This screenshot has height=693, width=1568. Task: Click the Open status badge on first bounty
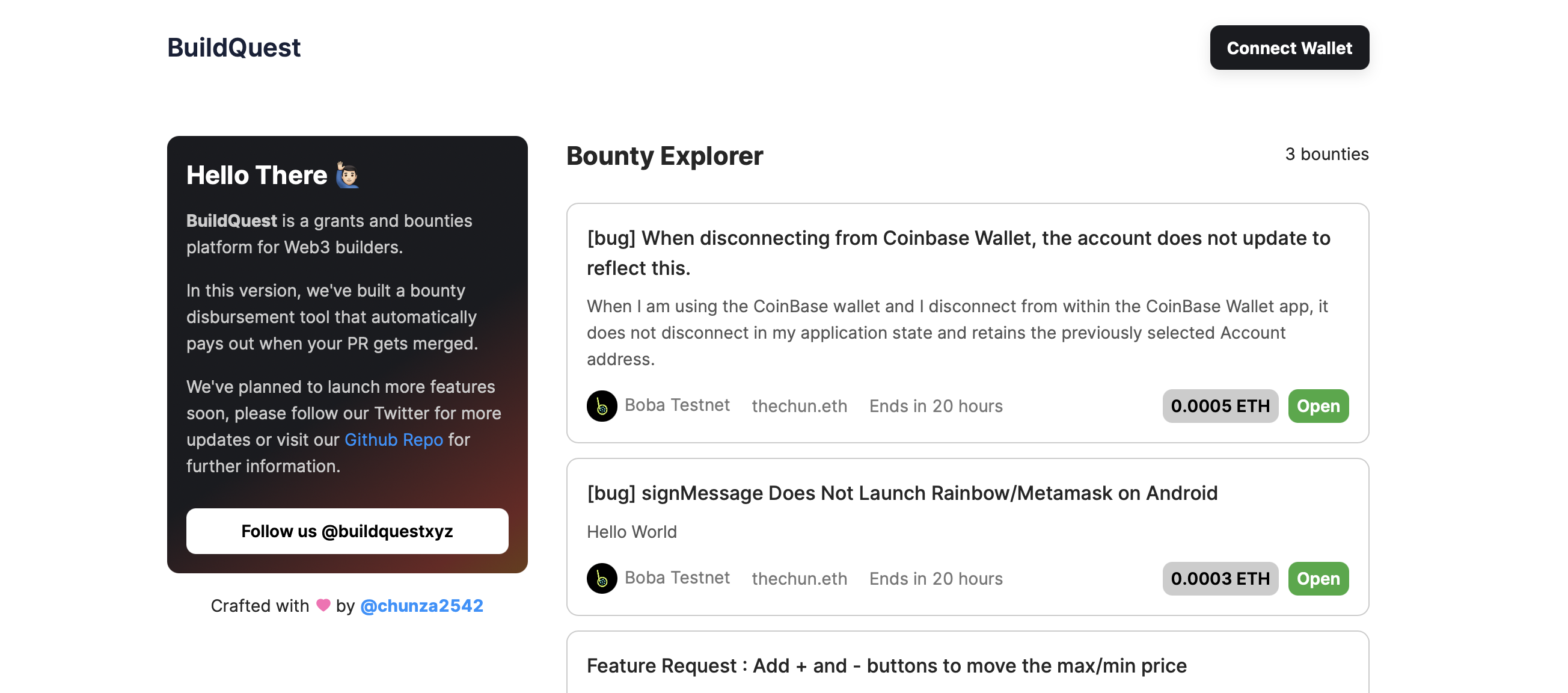(1318, 405)
